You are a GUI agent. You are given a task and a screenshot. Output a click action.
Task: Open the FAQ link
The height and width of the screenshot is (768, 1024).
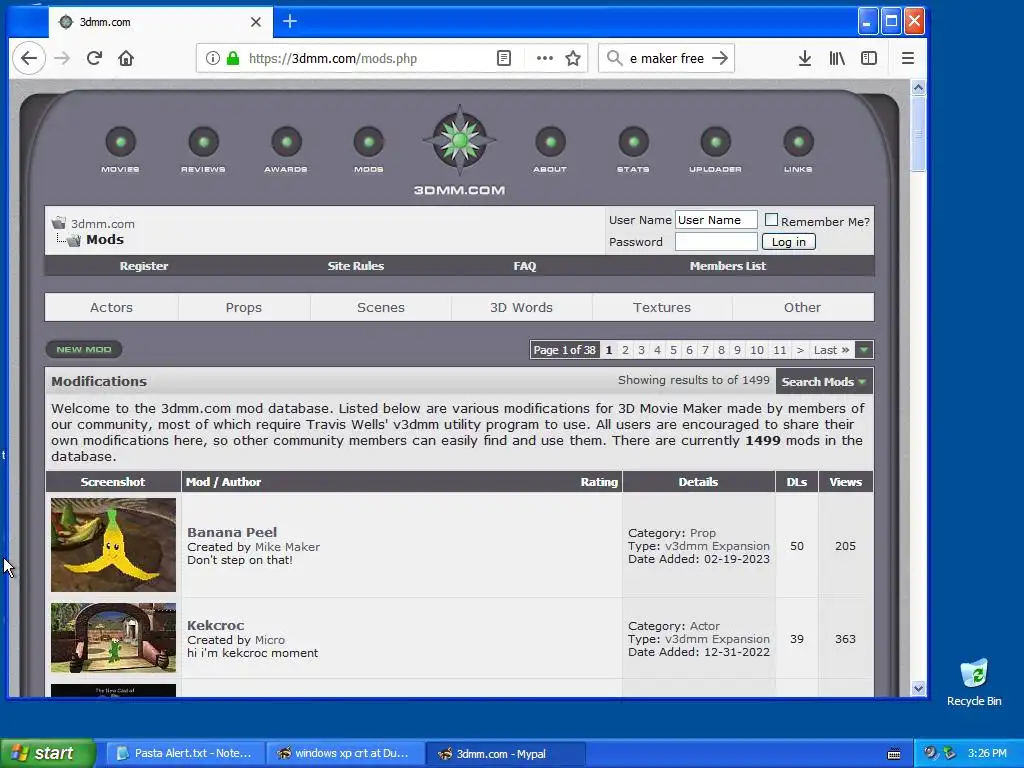coord(524,266)
